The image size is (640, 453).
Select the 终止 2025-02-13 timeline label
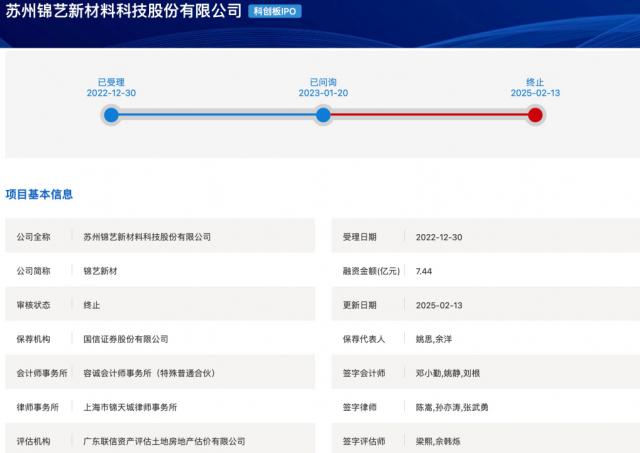(535, 87)
